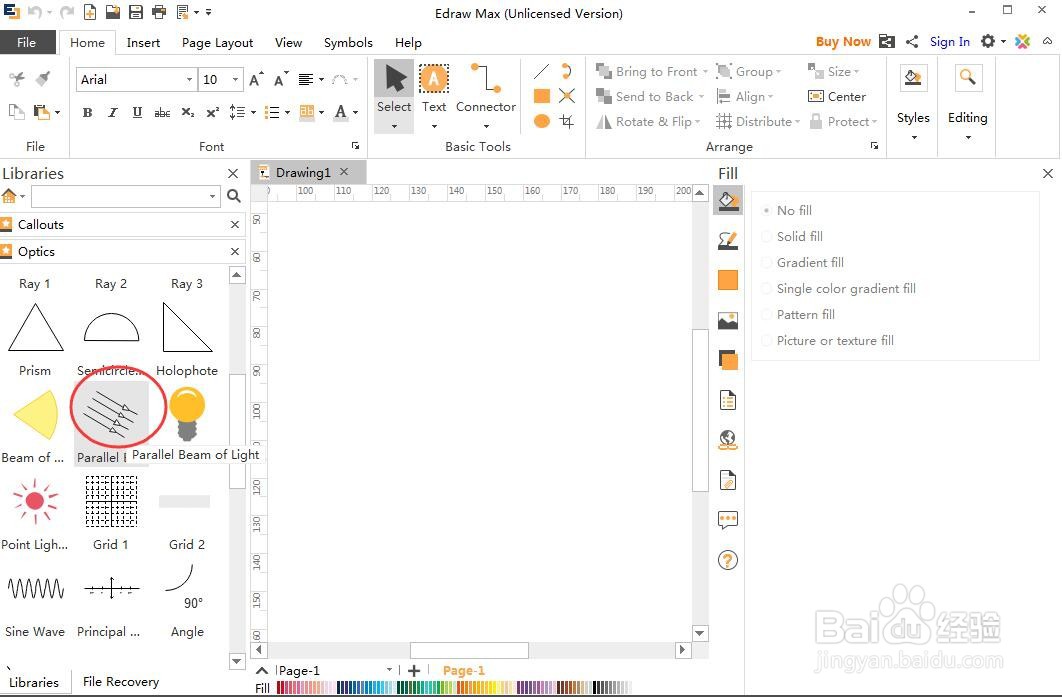Open the library search combo box

tap(126, 196)
